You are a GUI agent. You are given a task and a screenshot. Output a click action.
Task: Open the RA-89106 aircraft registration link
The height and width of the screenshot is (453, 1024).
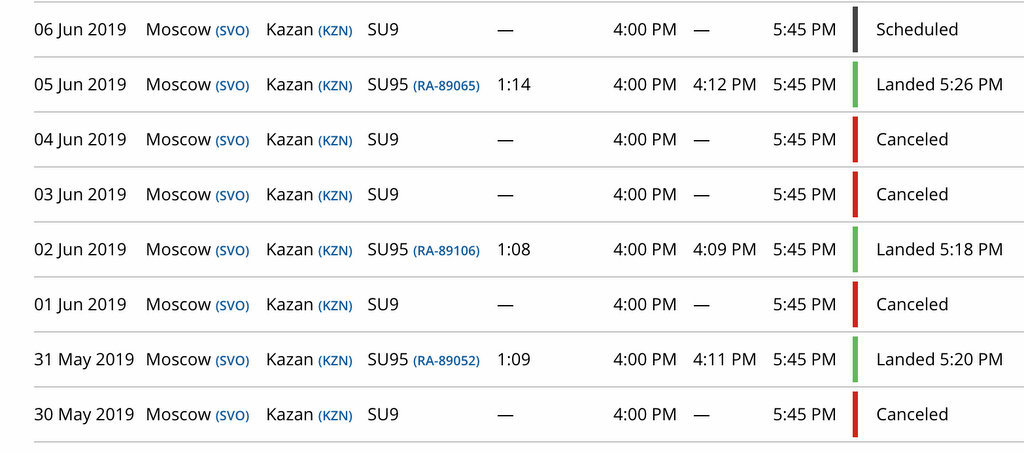click(446, 251)
